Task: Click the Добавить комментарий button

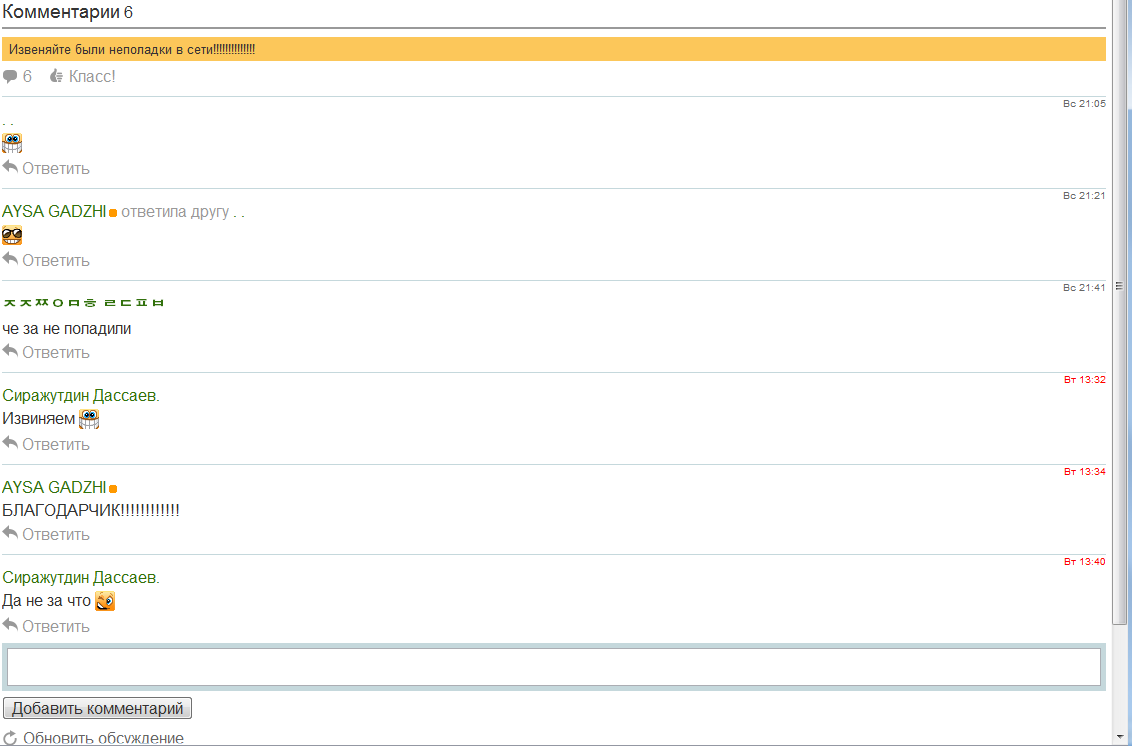Action: [97, 708]
